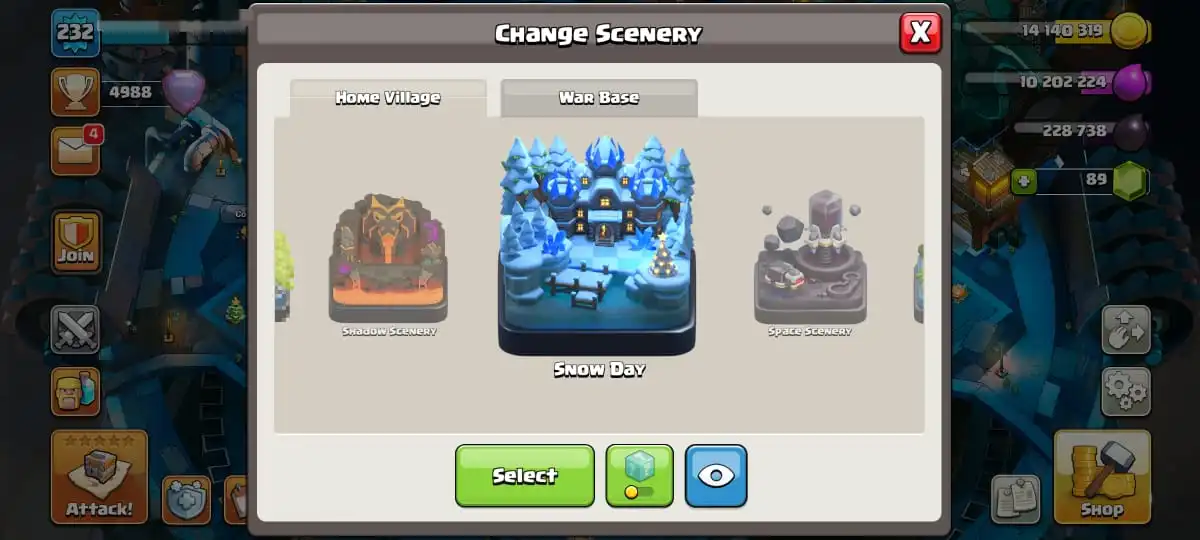Toggle the scenery cube switch button
Image resolution: width=1200 pixels, height=540 pixels.
point(640,475)
